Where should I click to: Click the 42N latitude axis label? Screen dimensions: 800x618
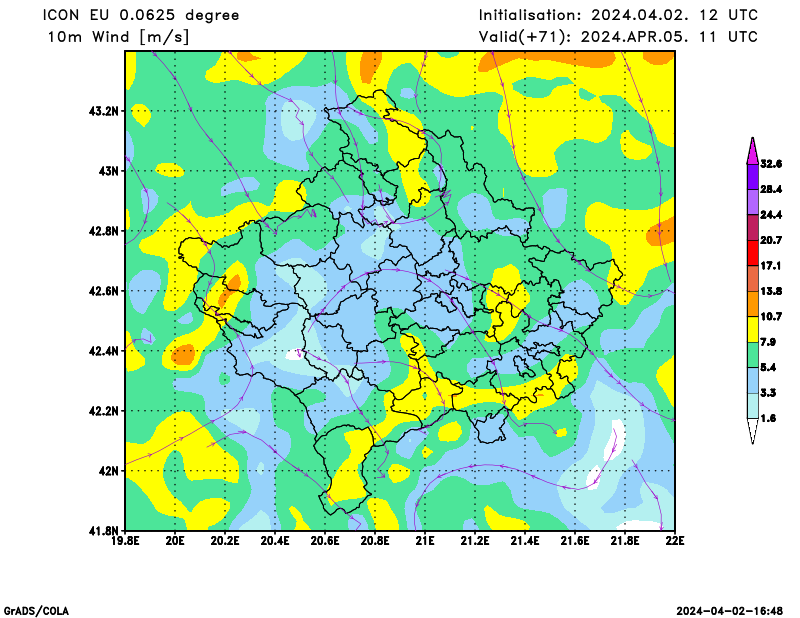[109, 471]
